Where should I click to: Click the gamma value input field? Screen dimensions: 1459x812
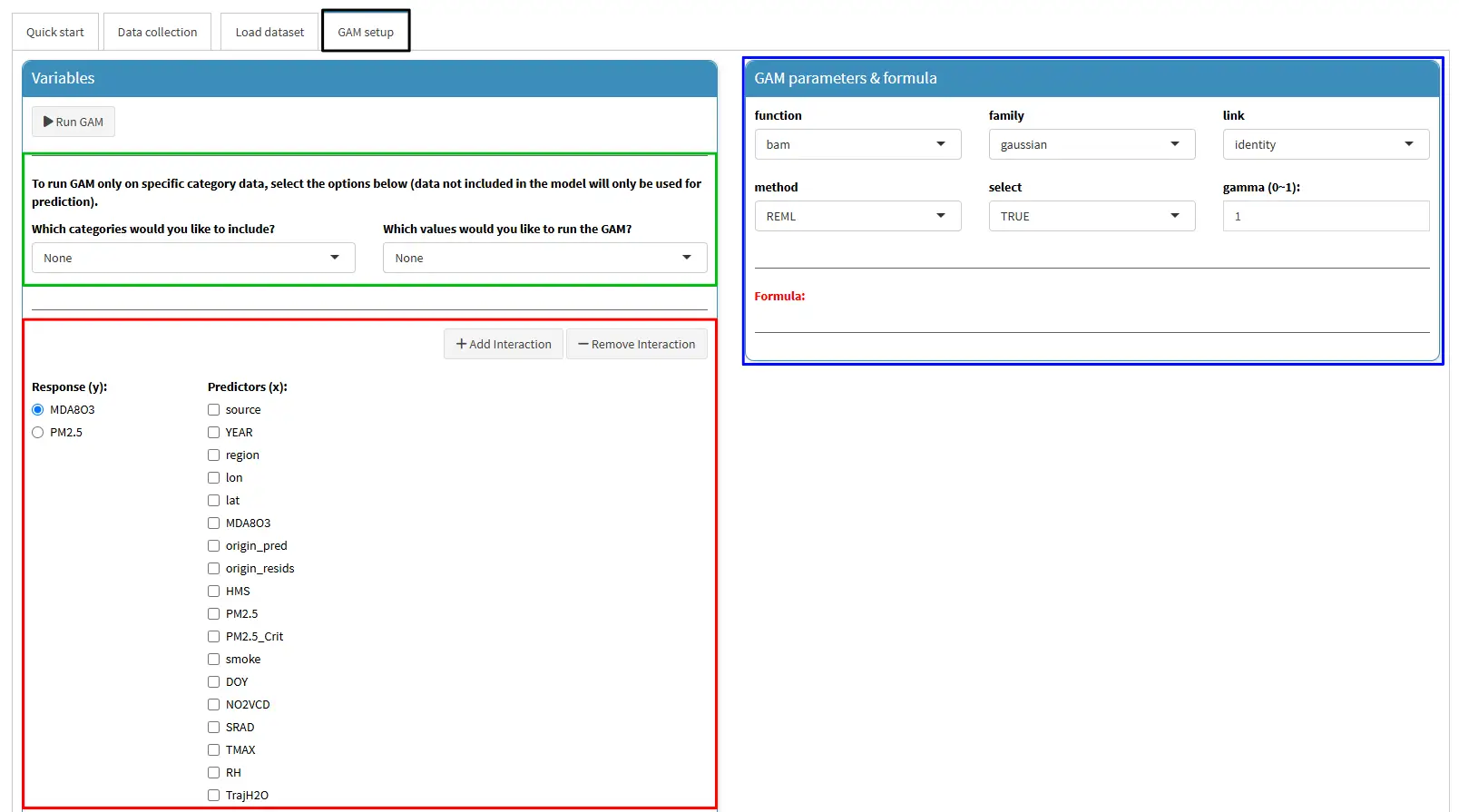click(x=1325, y=216)
